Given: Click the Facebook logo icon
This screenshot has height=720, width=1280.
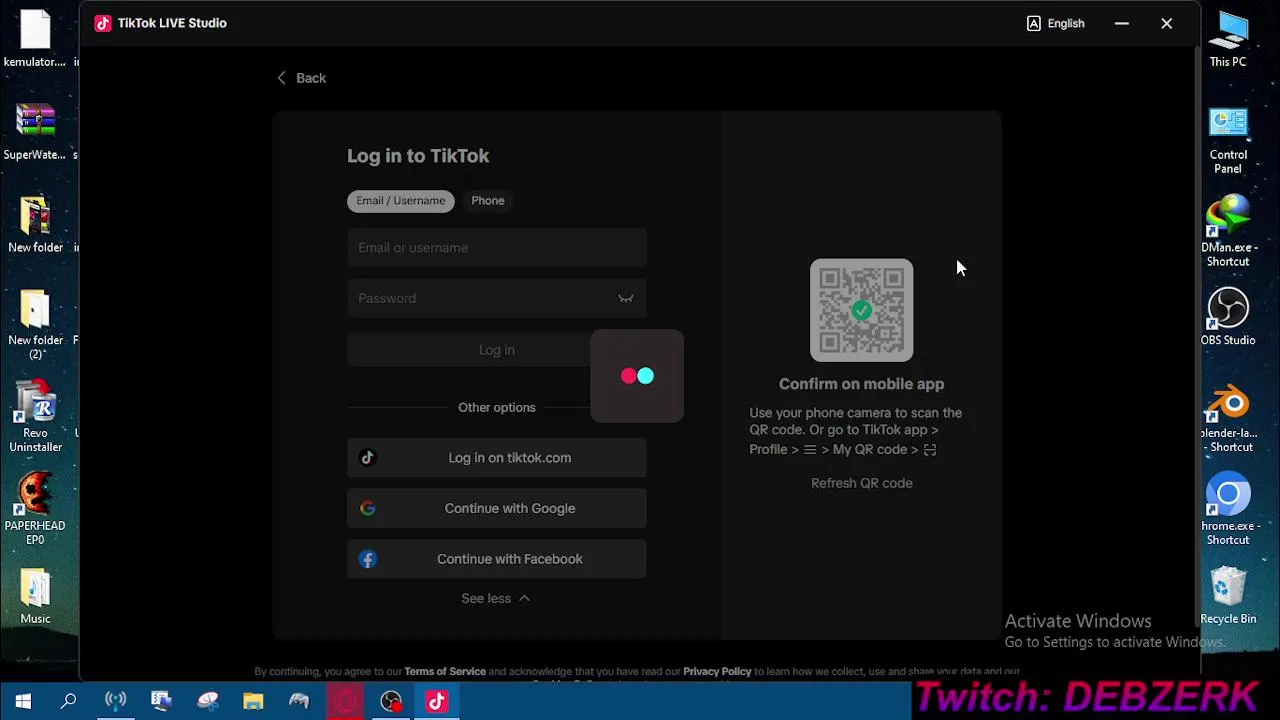Looking at the screenshot, I should 368,559.
